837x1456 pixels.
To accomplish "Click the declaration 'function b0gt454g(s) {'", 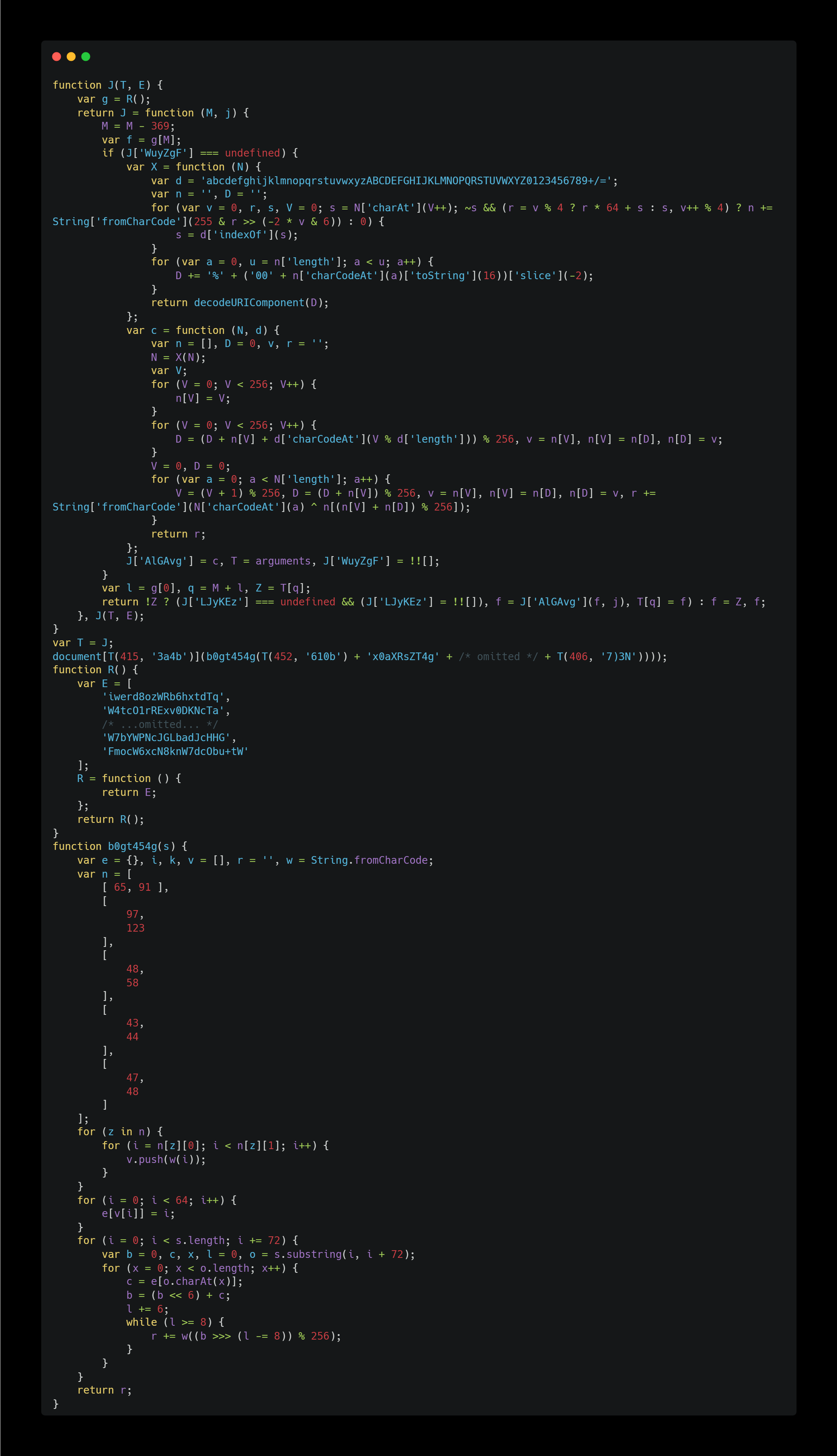I will (x=120, y=846).
